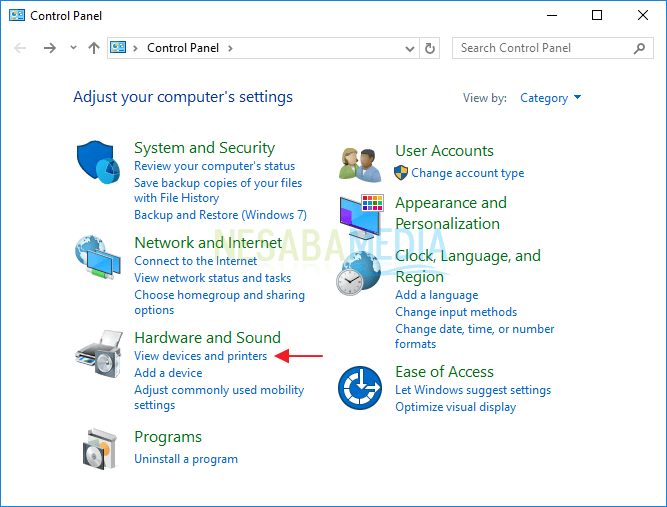Click Change input methods link
Screen dimensions: 667x507
456,312
